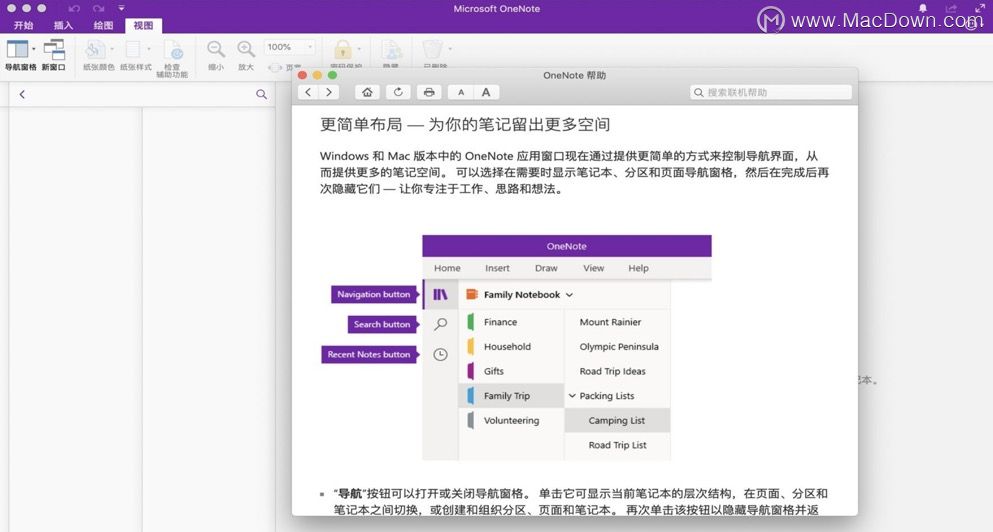Click the password protection lock icon
This screenshot has width=993, height=532.
coord(343,49)
